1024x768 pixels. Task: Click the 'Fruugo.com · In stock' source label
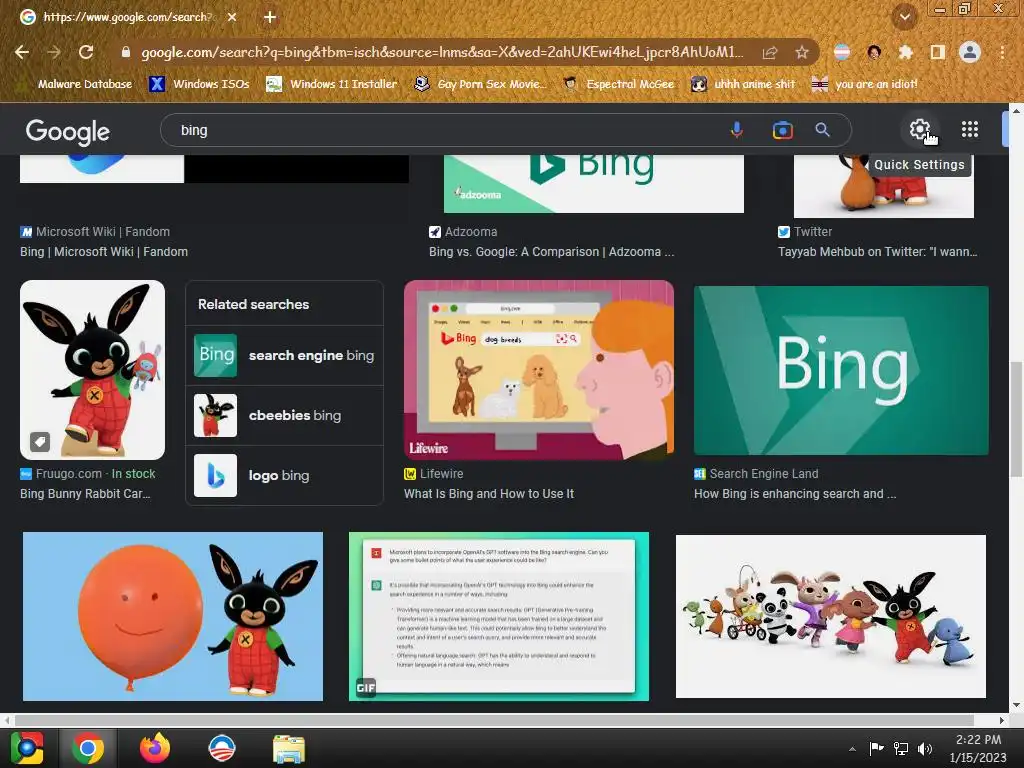(x=88, y=473)
